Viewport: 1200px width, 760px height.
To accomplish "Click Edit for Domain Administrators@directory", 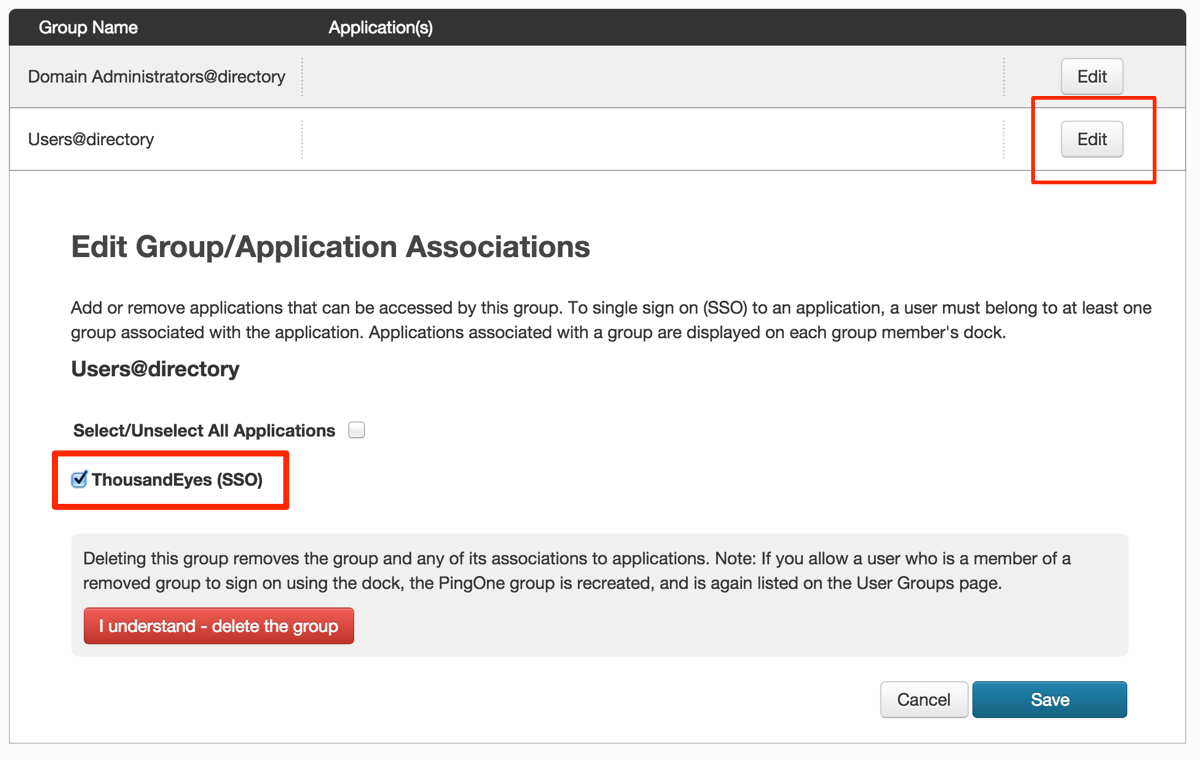I will (x=1091, y=76).
